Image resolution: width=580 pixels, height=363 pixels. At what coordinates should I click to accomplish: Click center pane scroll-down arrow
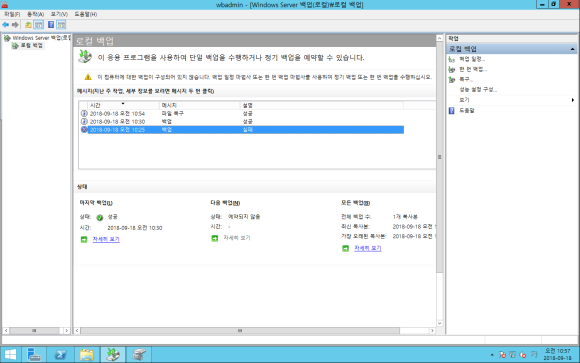pyautogui.click(x=439, y=323)
